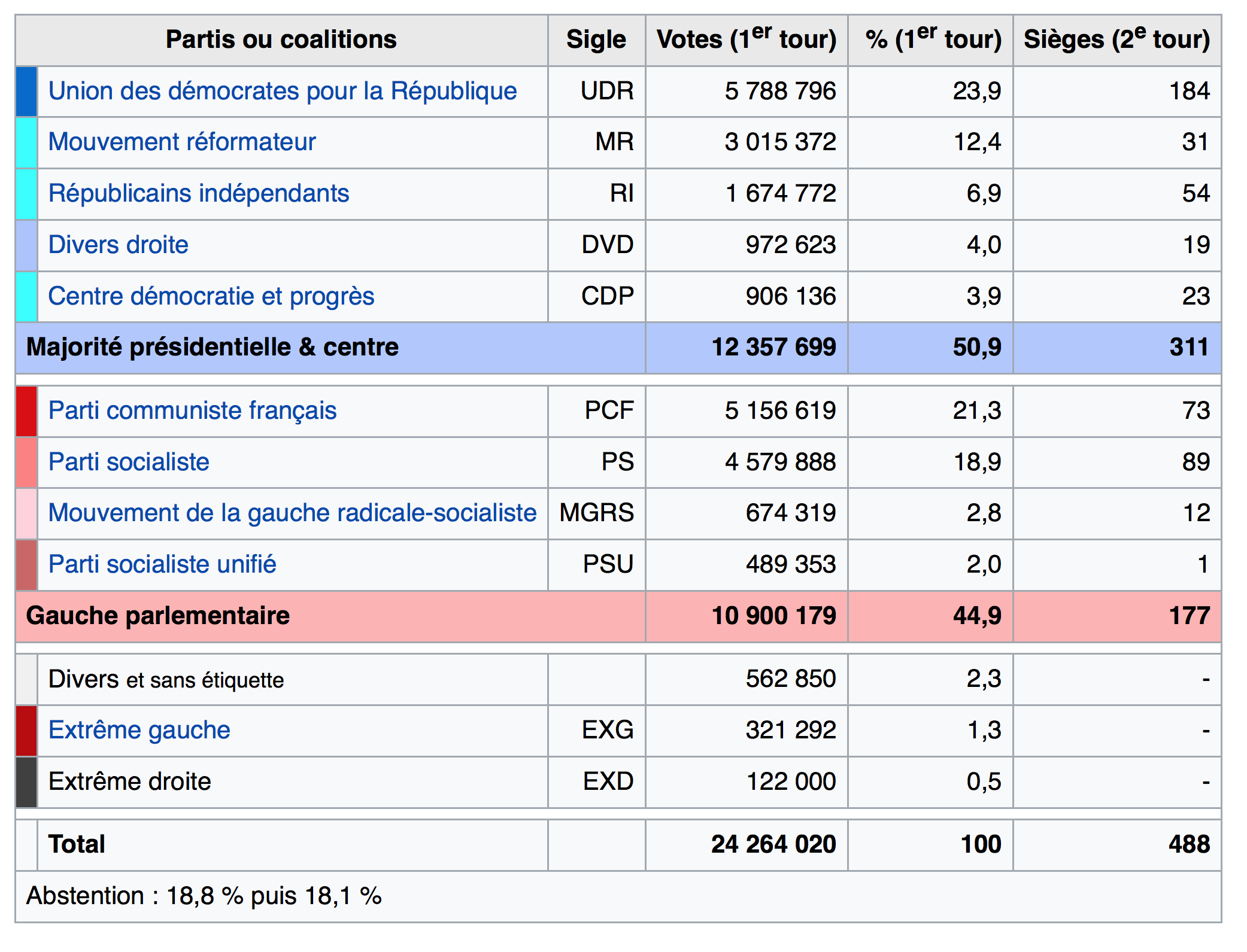The image size is (1247, 952).
Task: Click the Votes (1er tour) column header
Action: pos(747,40)
